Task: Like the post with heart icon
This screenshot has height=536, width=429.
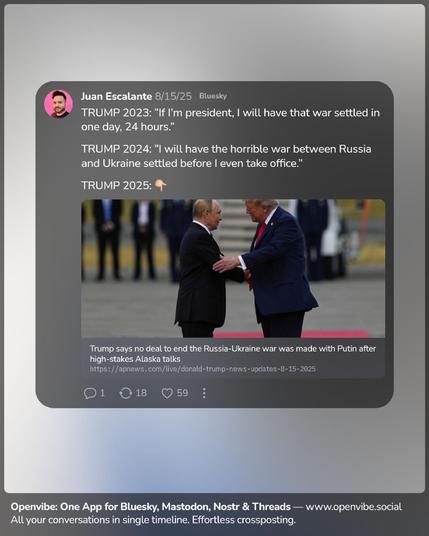Action: coord(167,393)
